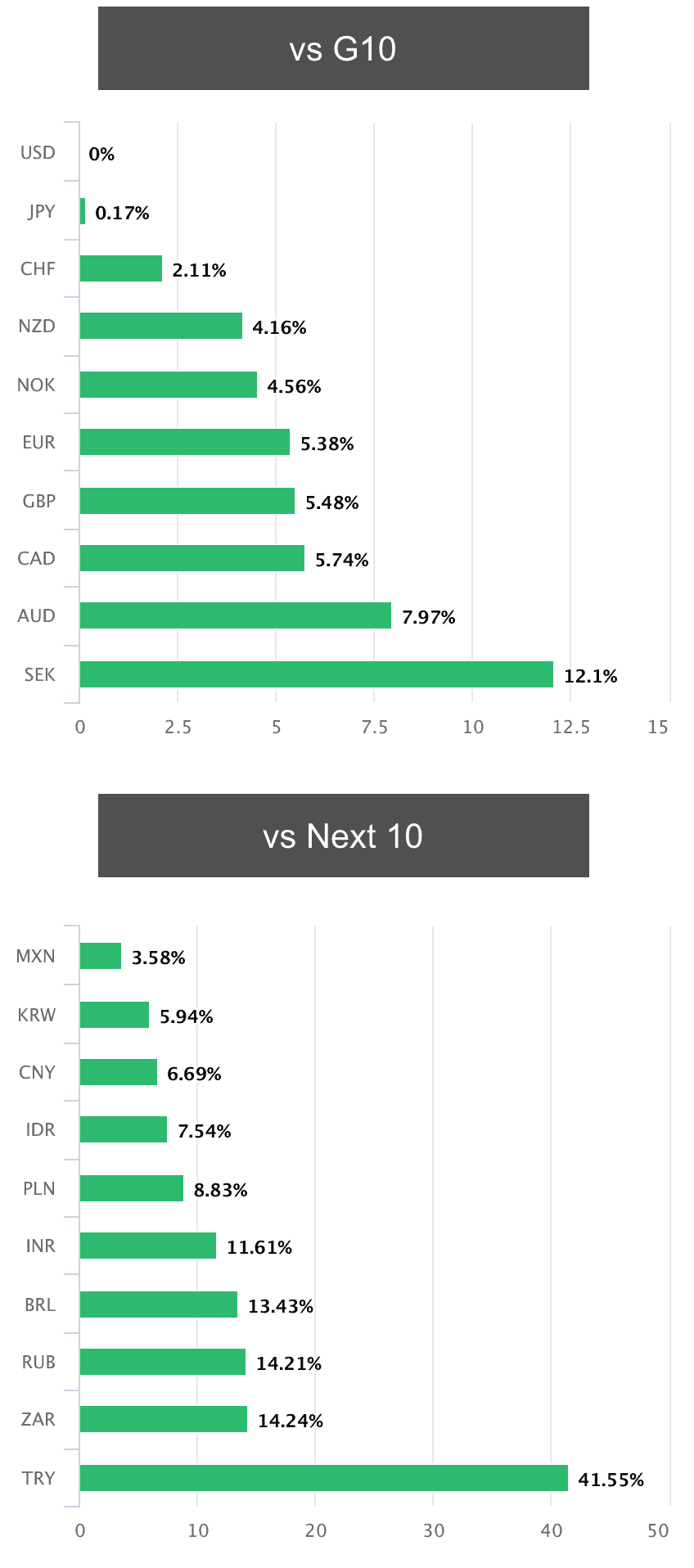Select the AUD bar at 7.97%
This screenshot has width=694, height=1568.
[235, 615]
